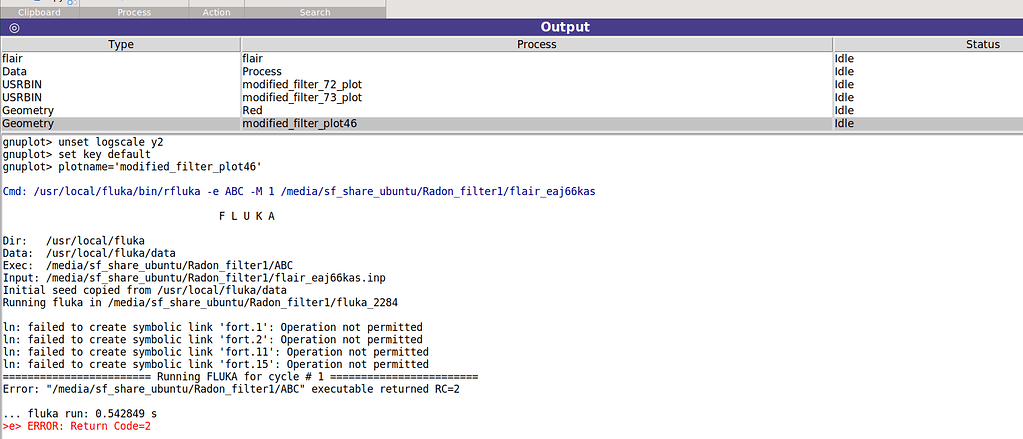Click the Running FLUKA for cycle line
Image resolution: width=1023 pixels, height=439 pixels.
tap(240, 377)
